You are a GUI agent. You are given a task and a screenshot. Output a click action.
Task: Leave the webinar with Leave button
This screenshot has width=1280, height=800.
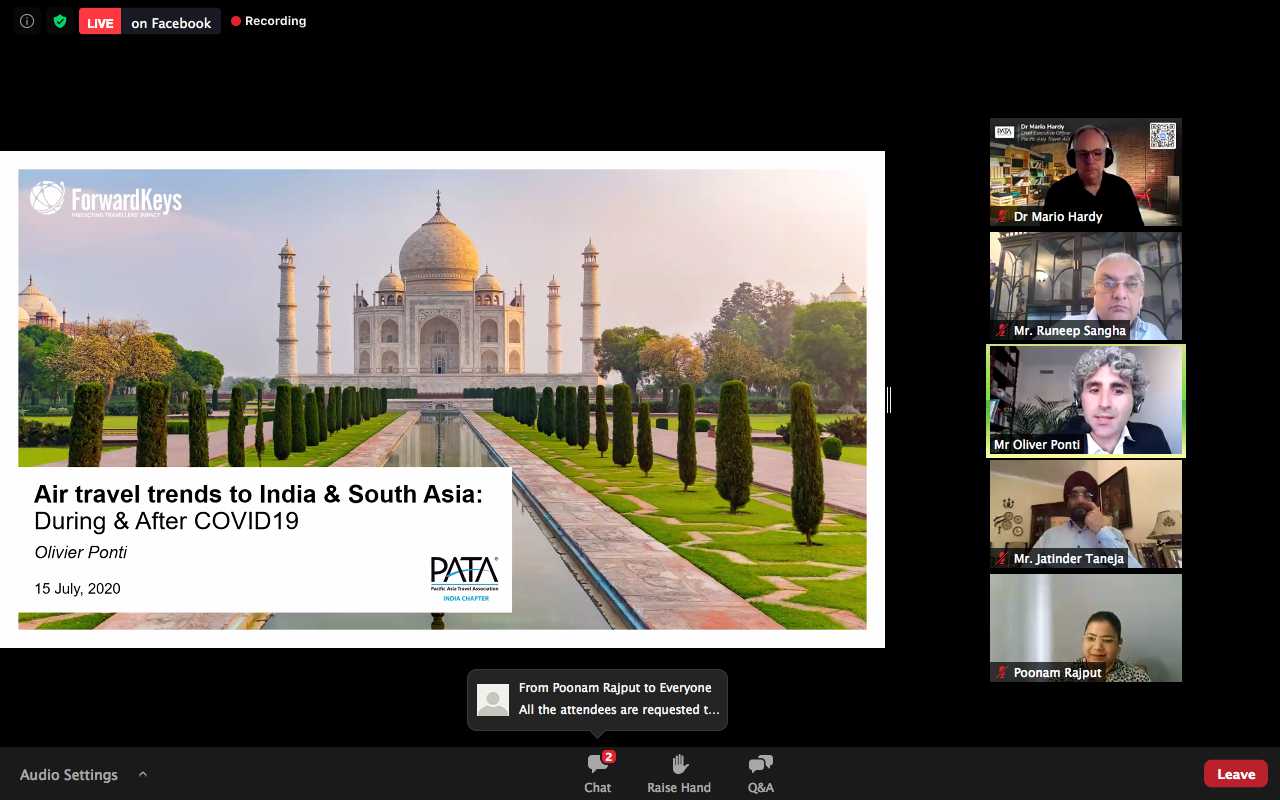(1235, 774)
